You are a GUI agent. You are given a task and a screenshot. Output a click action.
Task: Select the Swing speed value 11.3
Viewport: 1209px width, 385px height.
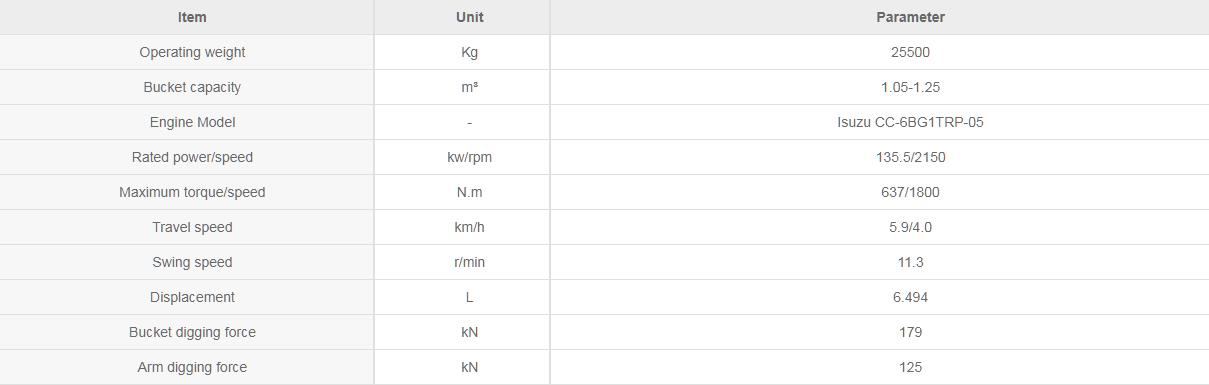coord(910,262)
